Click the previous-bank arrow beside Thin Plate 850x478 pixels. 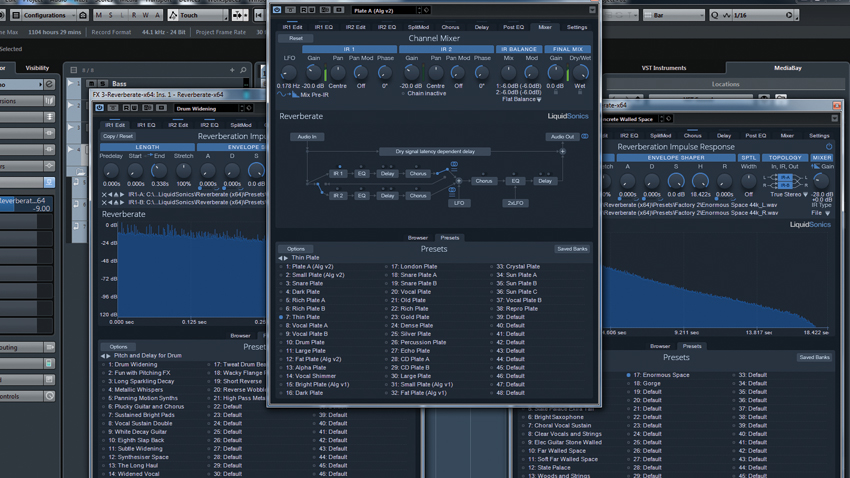281,258
